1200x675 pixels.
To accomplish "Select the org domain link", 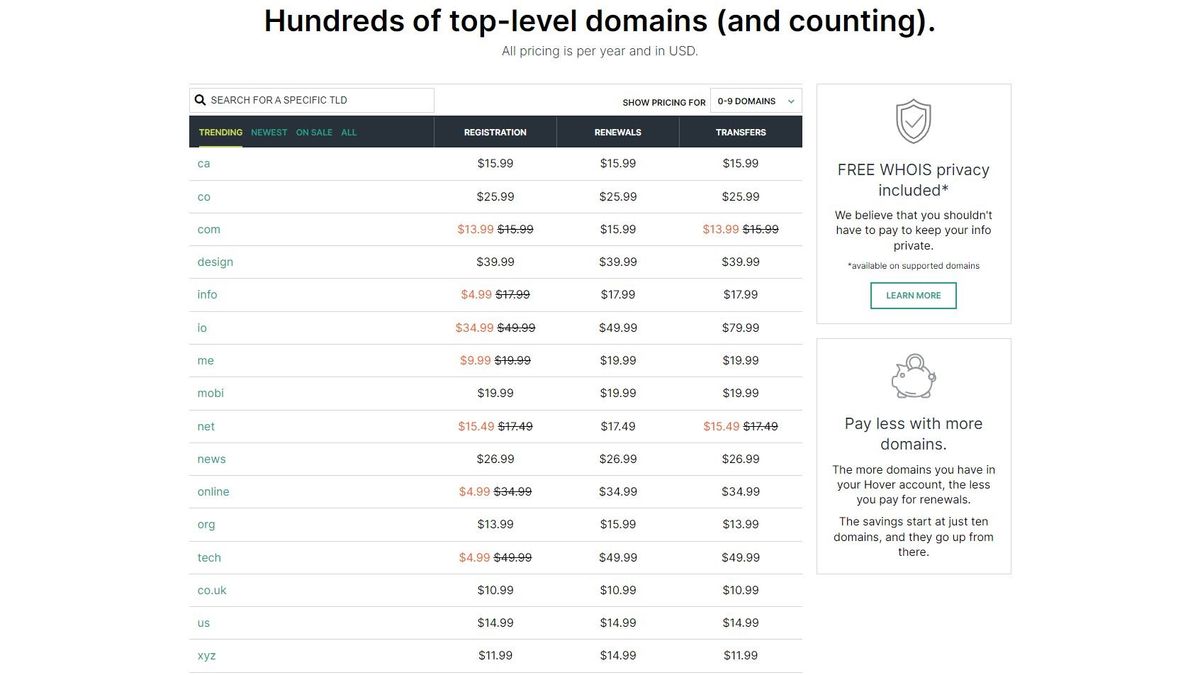I will point(206,524).
